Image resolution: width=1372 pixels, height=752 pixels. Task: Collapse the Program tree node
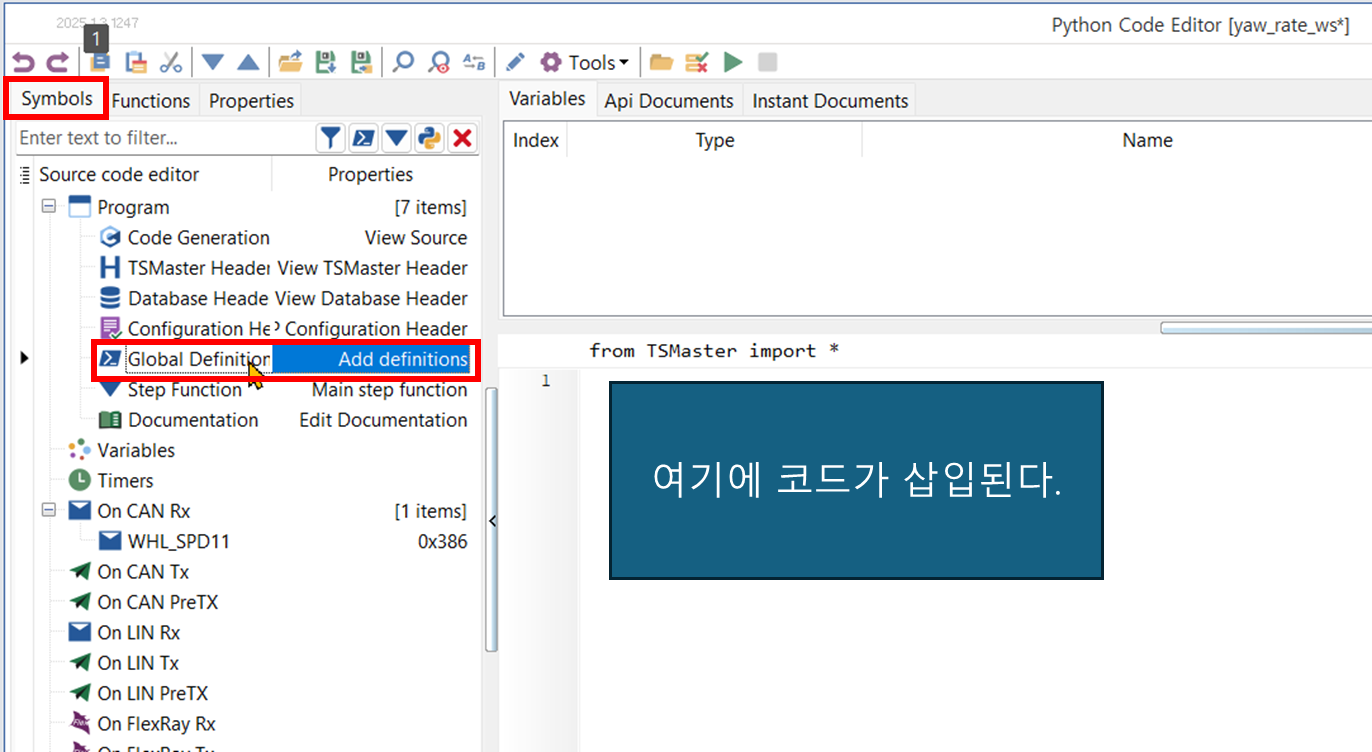[x=48, y=207]
